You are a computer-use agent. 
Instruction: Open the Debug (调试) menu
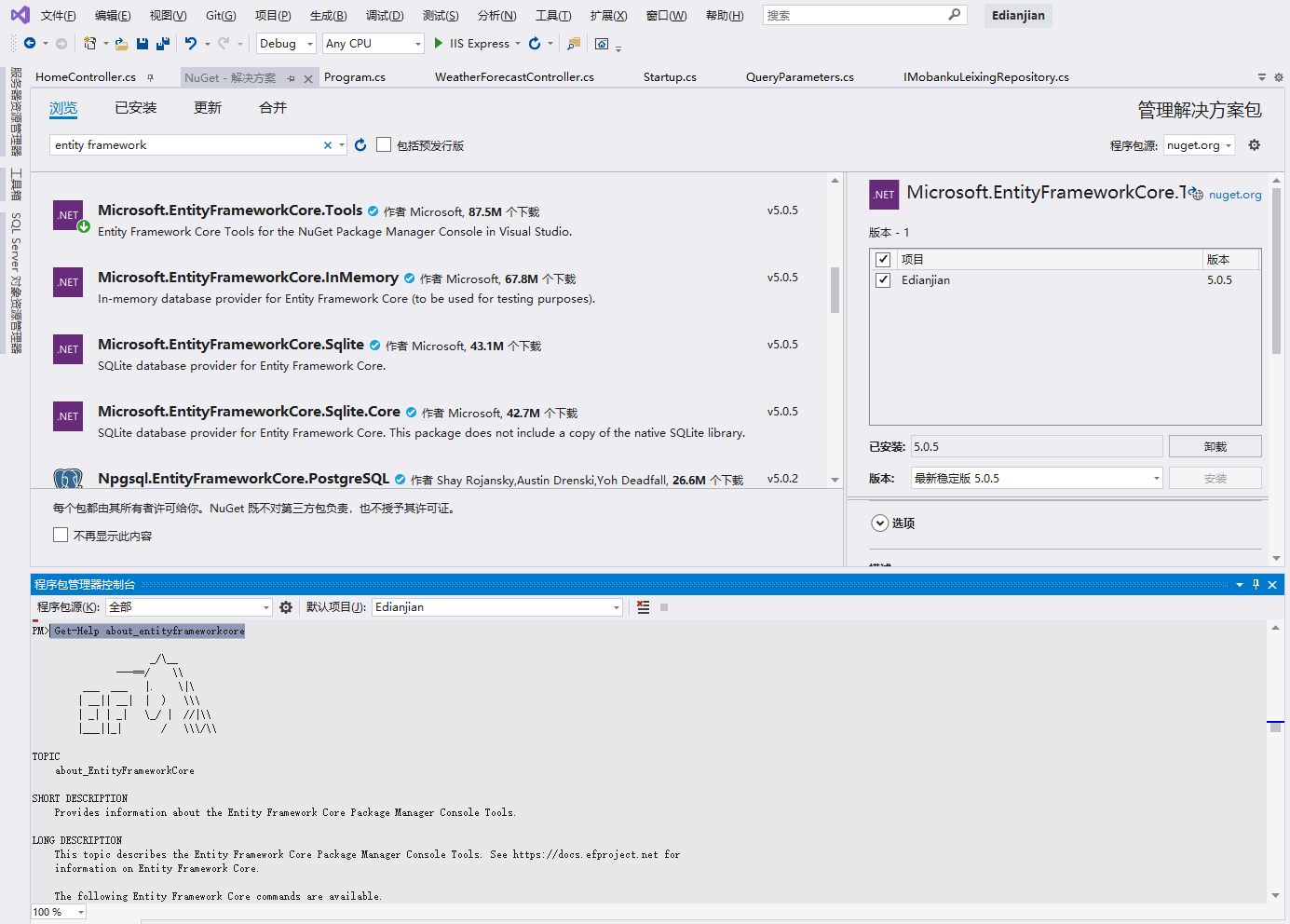(x=385, y=15)
